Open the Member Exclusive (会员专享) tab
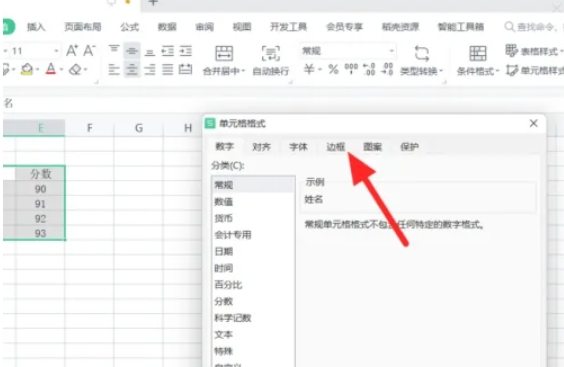 click(x=345, y=27)
